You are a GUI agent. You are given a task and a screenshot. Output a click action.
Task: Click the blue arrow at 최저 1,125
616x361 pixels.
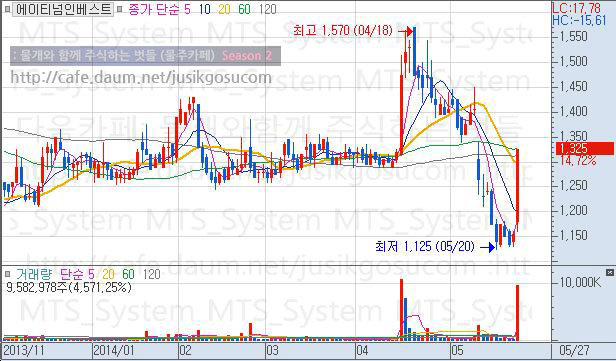[x=488, y=247]
